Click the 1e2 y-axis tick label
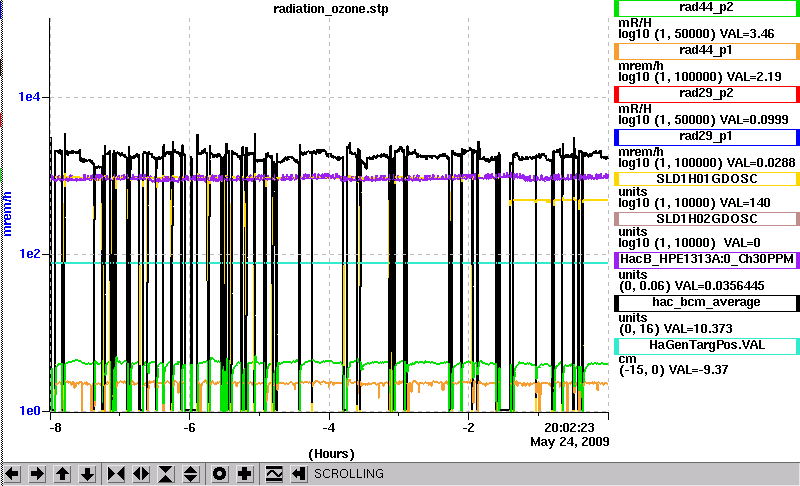Screen dimensions: 800x486 click(29, 253)
